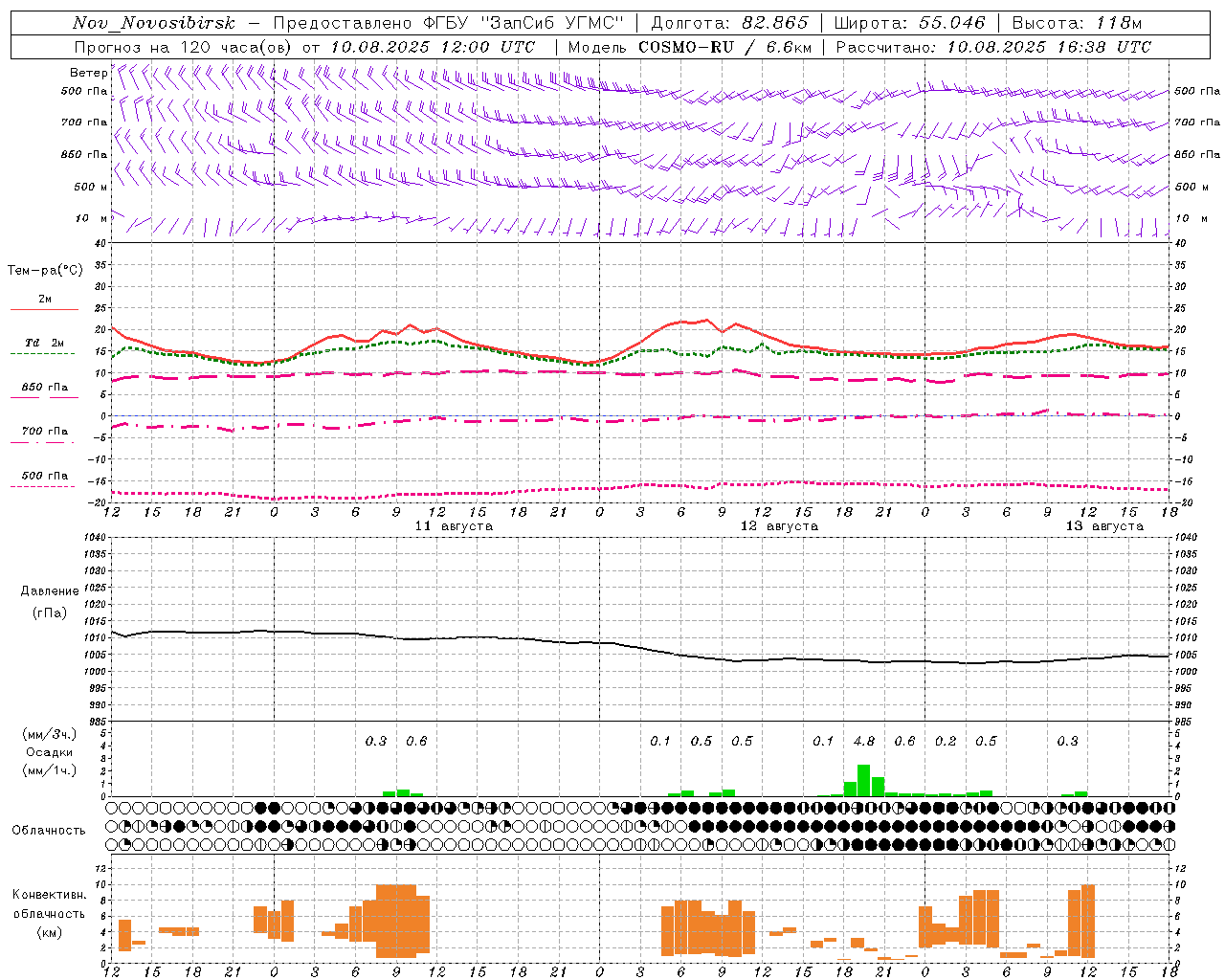Click the "-15" temperature axis tick on right

point(1184,481)
